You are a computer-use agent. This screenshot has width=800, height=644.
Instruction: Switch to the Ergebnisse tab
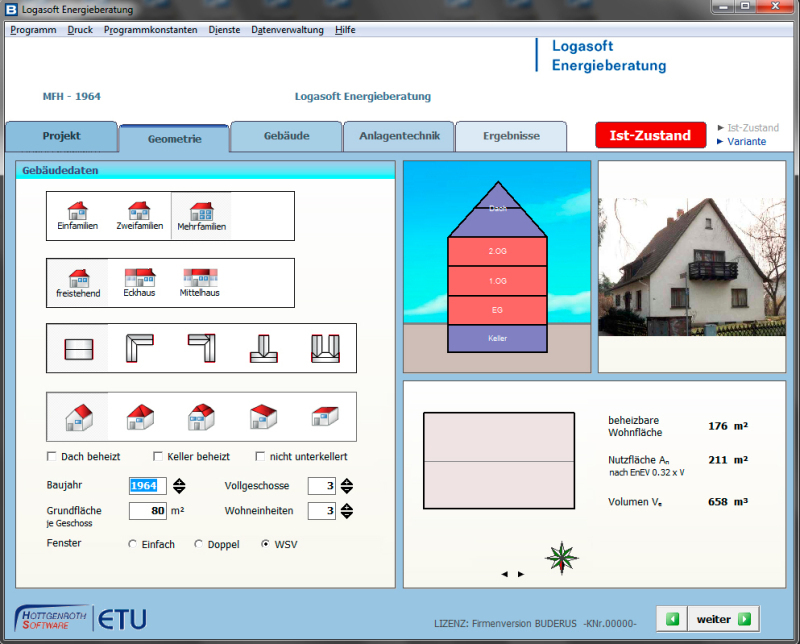tap(511, 136)
